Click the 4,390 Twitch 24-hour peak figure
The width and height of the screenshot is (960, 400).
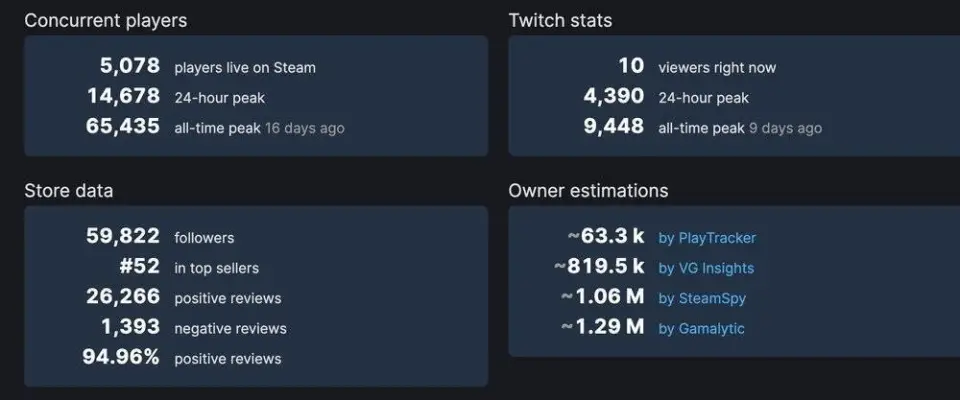coord(614,97)
